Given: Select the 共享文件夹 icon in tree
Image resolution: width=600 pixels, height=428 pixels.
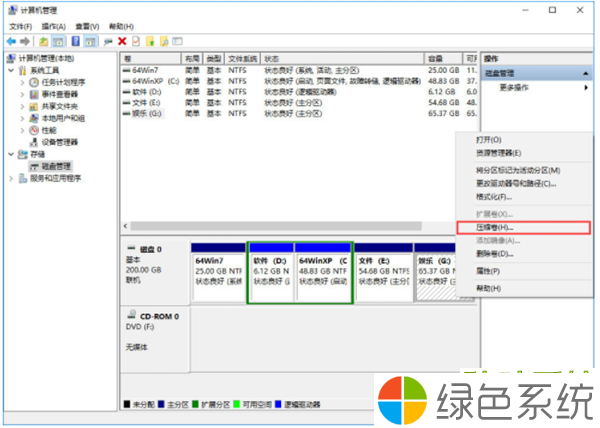Looking at the screenshot, I should [34, 106].
